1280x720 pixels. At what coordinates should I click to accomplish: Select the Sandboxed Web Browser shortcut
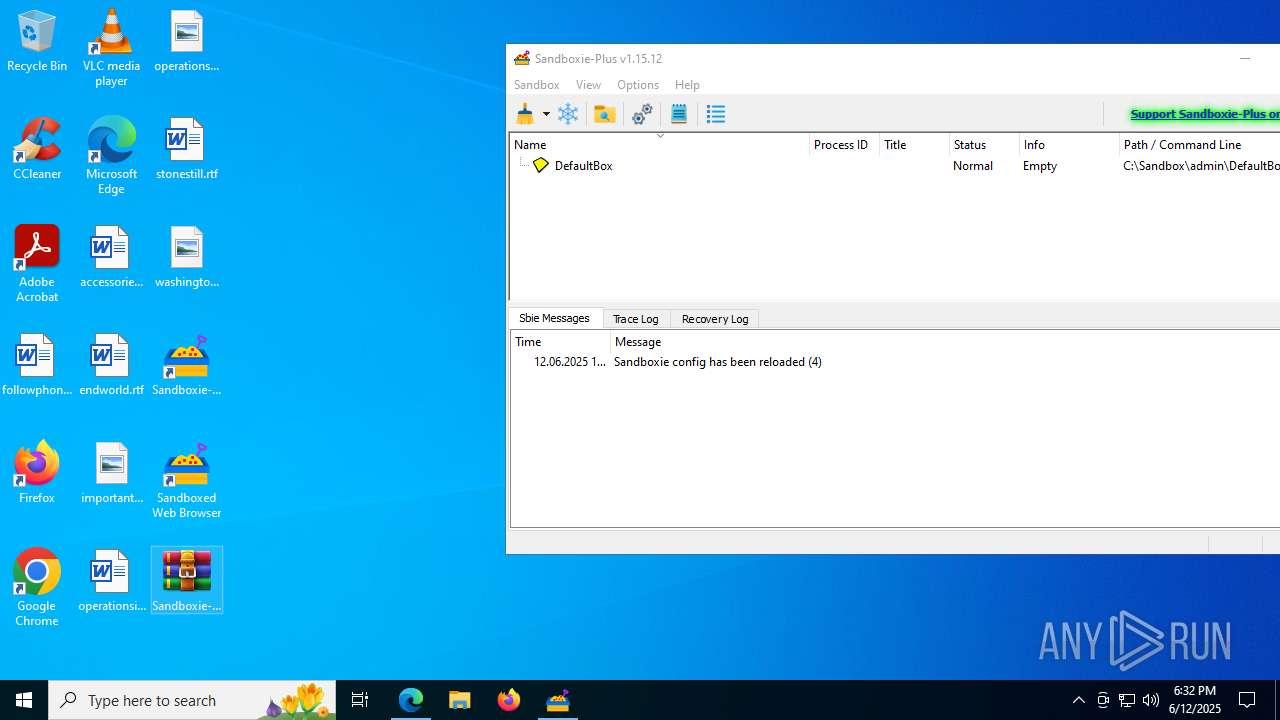click(x=186, y=480)
